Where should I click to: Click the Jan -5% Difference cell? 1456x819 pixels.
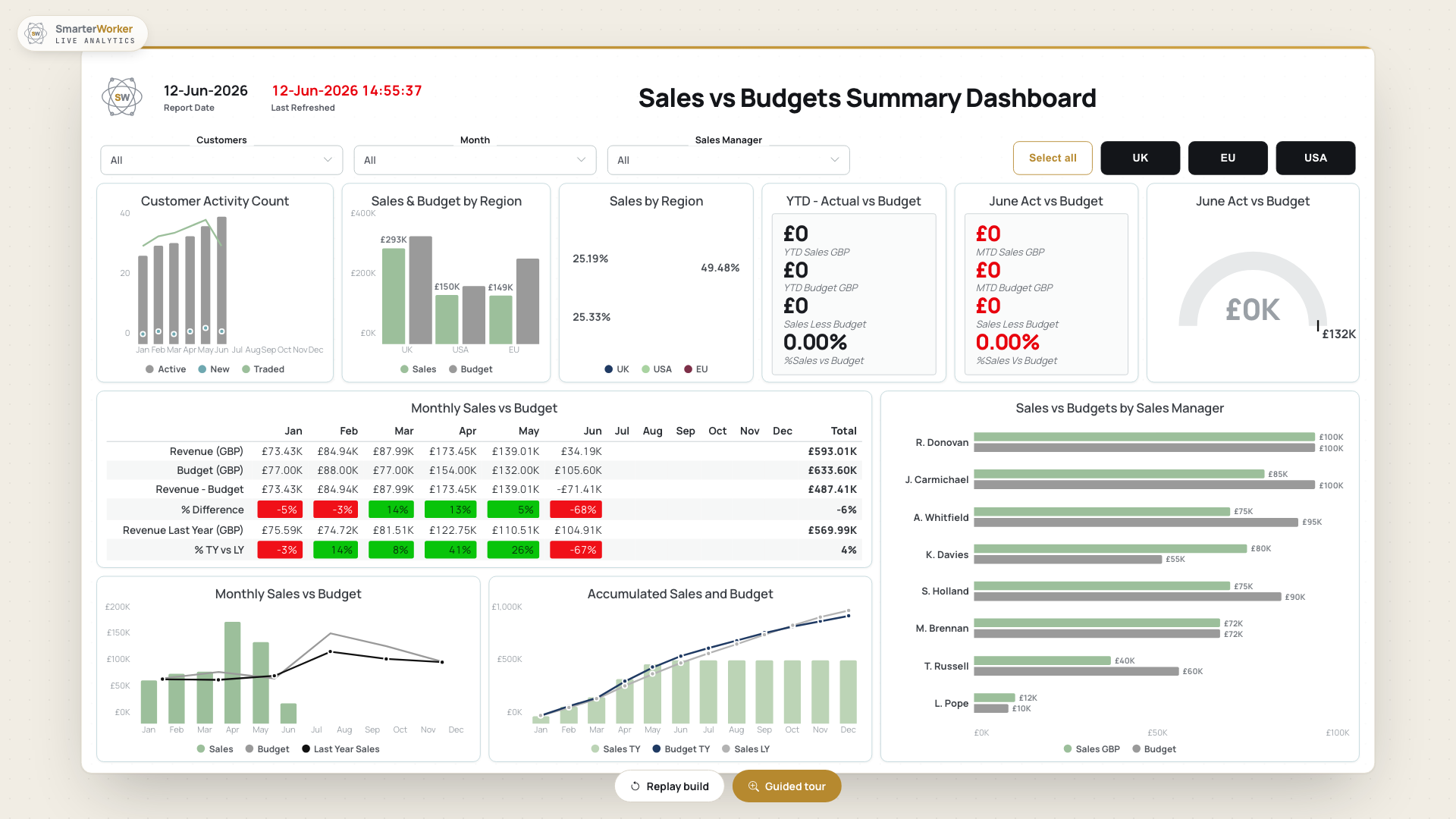point(280,510)
